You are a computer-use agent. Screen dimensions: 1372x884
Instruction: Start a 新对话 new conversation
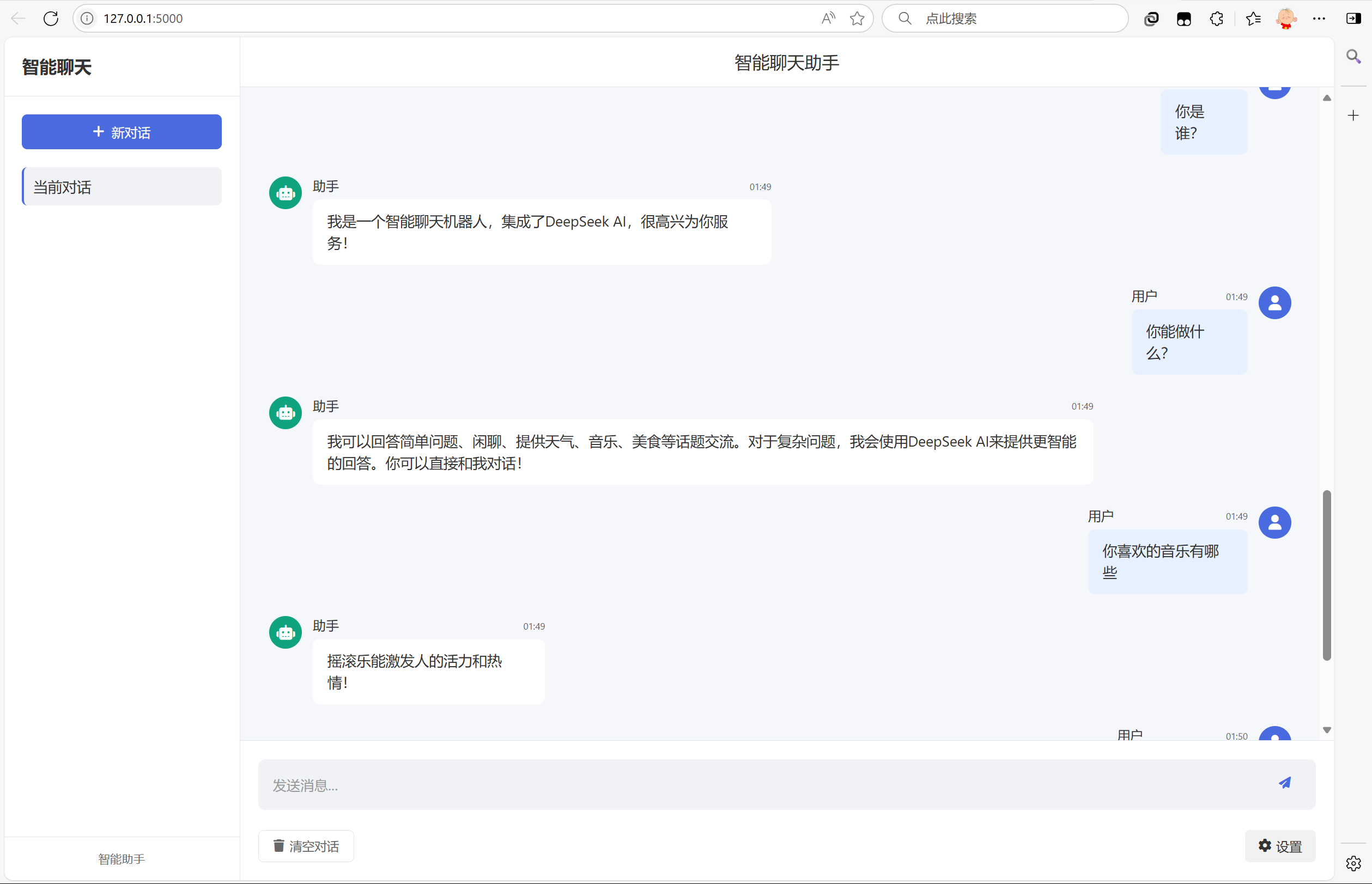(122, 132)
